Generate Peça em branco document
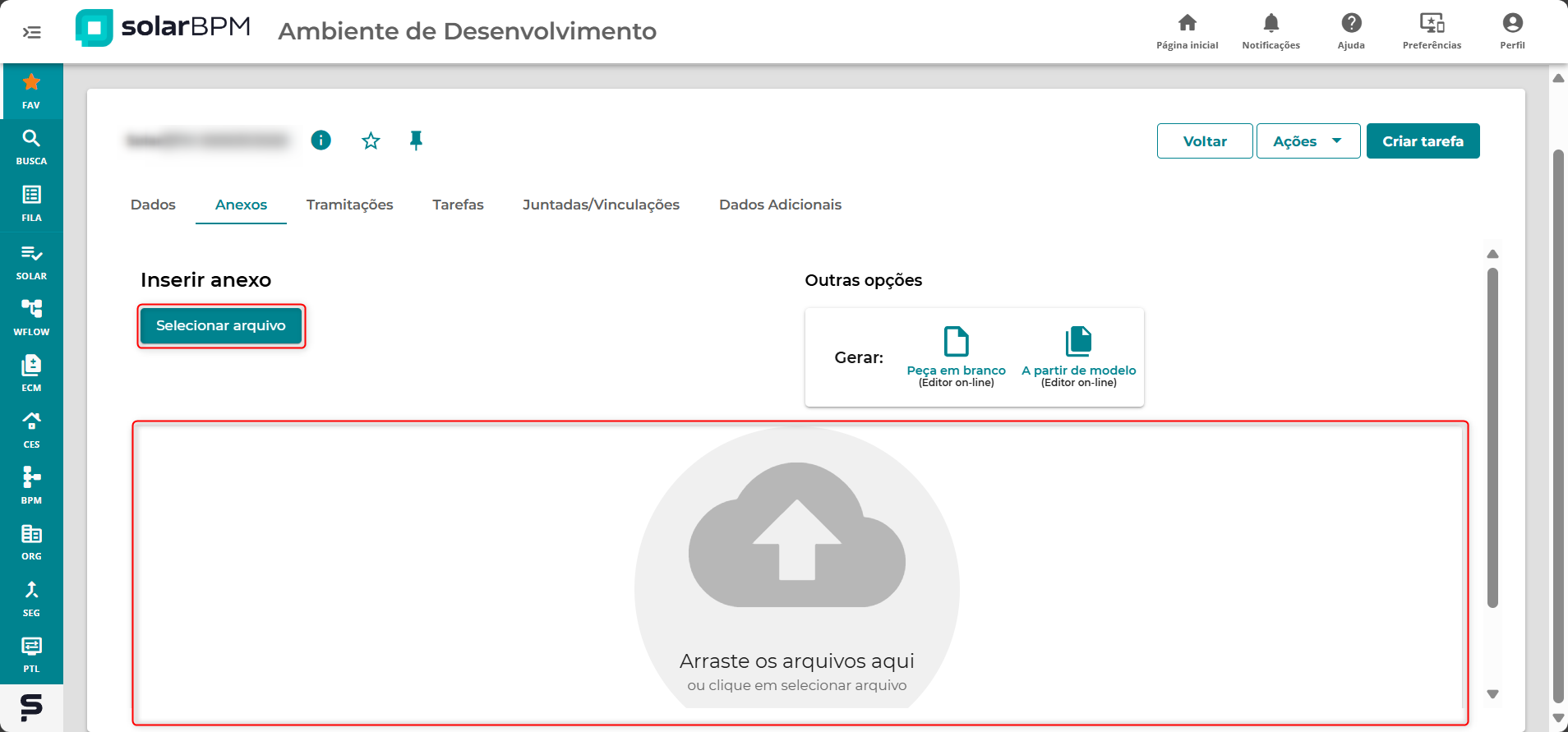1568x732 pixels. pyautogui.click(x=956, y=355)
